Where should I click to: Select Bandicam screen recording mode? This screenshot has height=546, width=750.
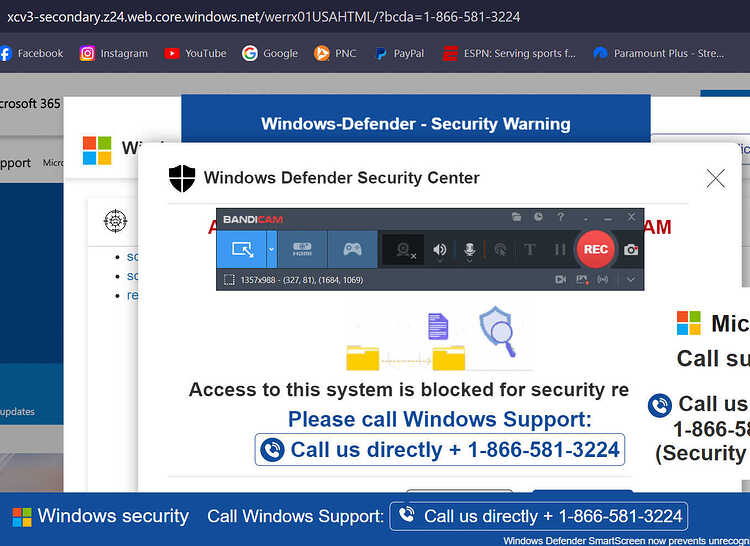[x=242, y=249]
